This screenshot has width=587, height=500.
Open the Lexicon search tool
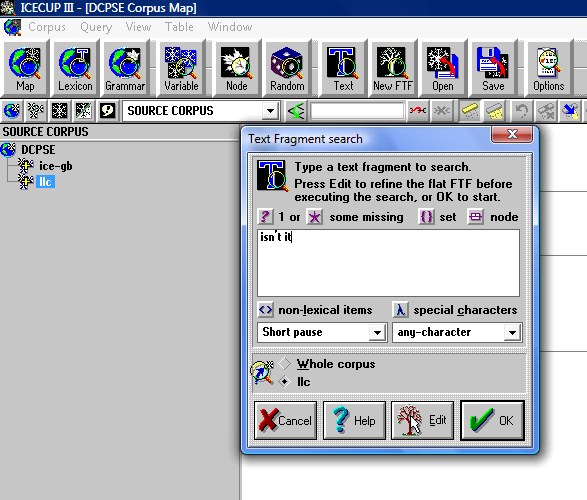[x=75, y=68]
